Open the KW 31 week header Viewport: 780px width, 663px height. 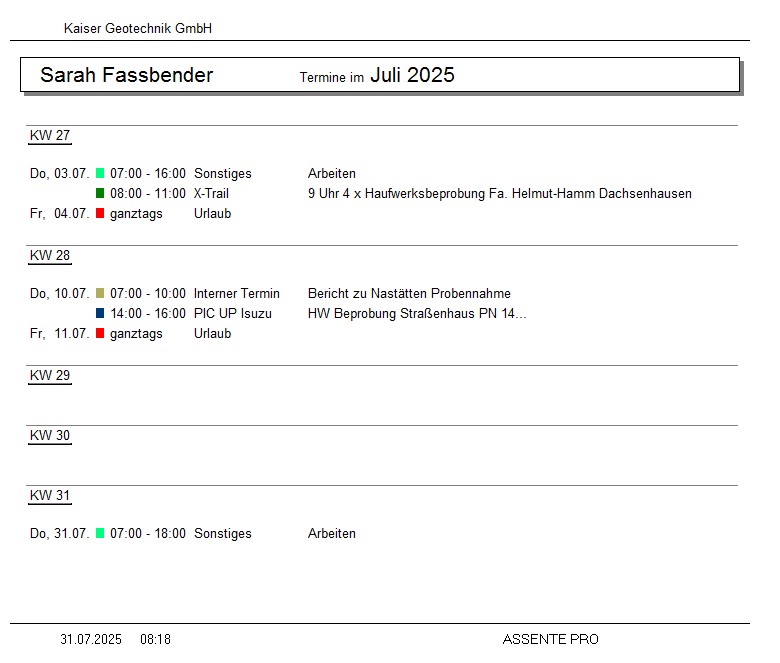pyautogui.click(x=50, y=496)
